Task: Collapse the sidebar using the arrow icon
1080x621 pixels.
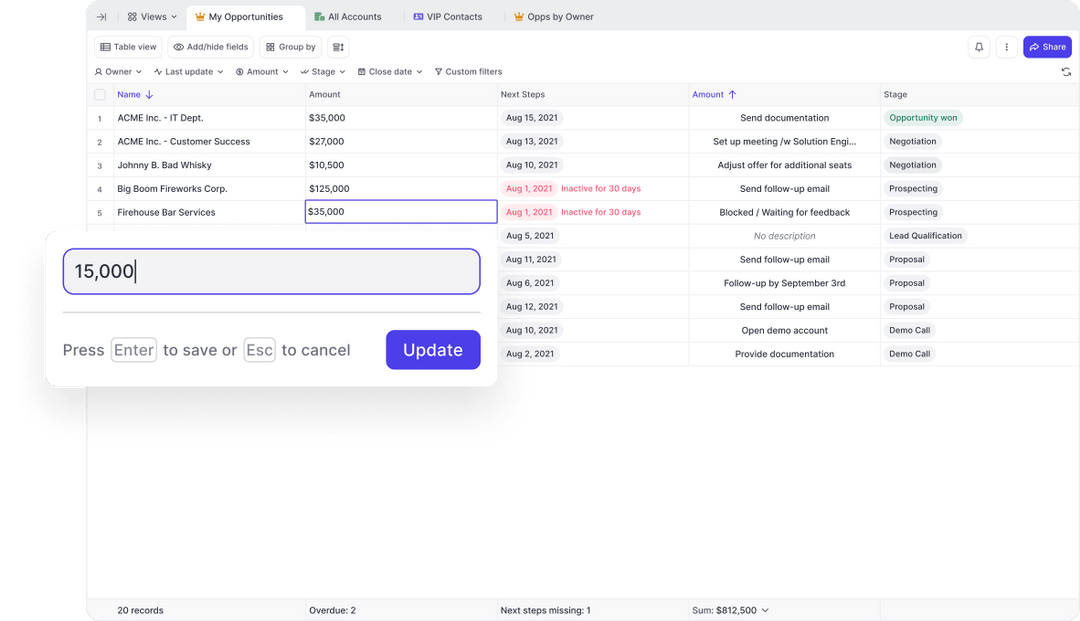Action: coord(101,16)
